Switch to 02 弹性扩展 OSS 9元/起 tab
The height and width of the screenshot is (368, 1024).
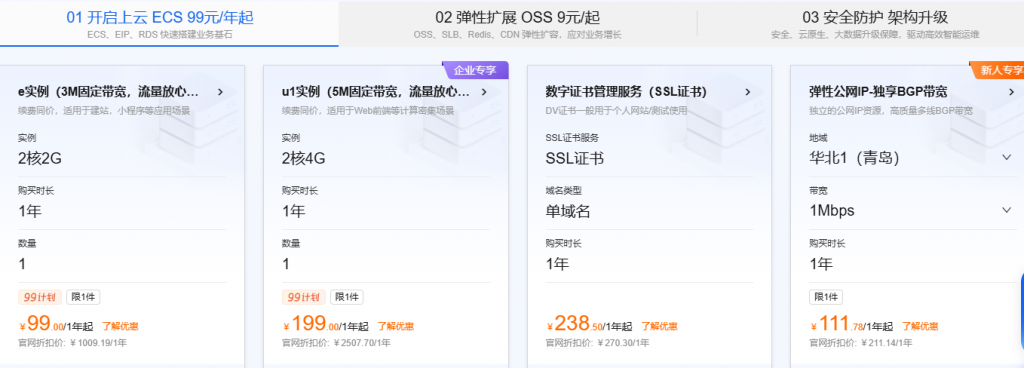tap(517, 23)
